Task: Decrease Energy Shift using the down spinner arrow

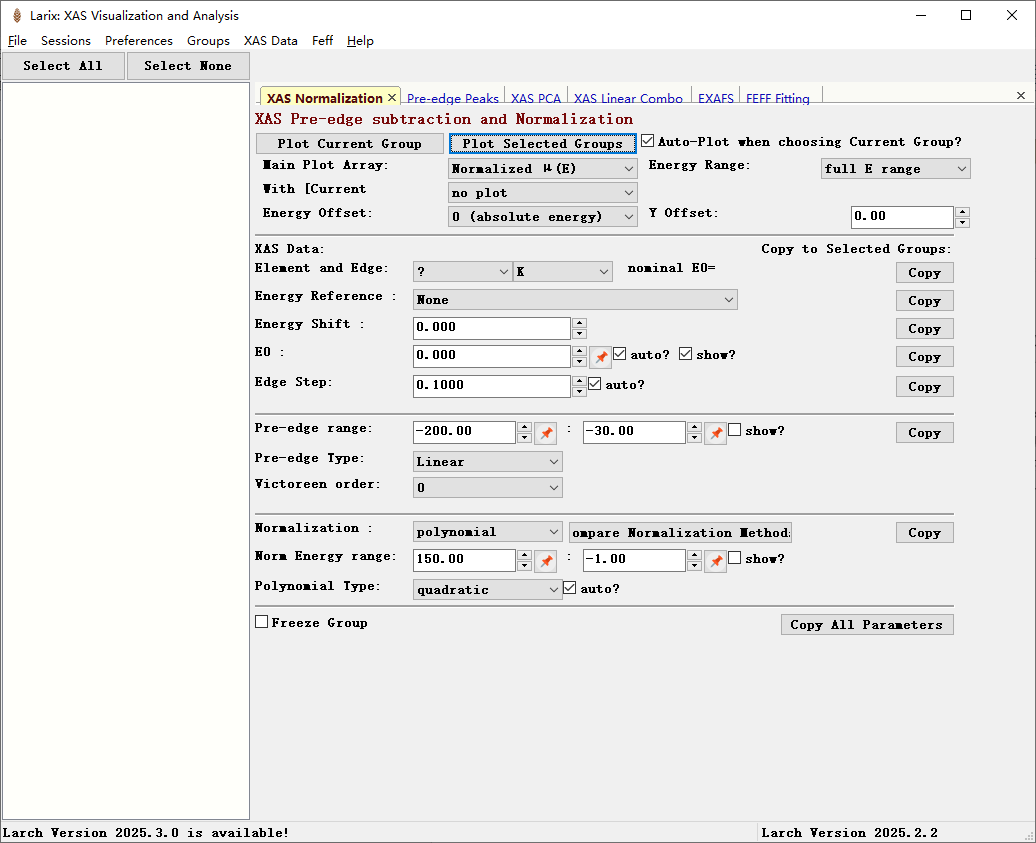Action: (x=579, y=334)
